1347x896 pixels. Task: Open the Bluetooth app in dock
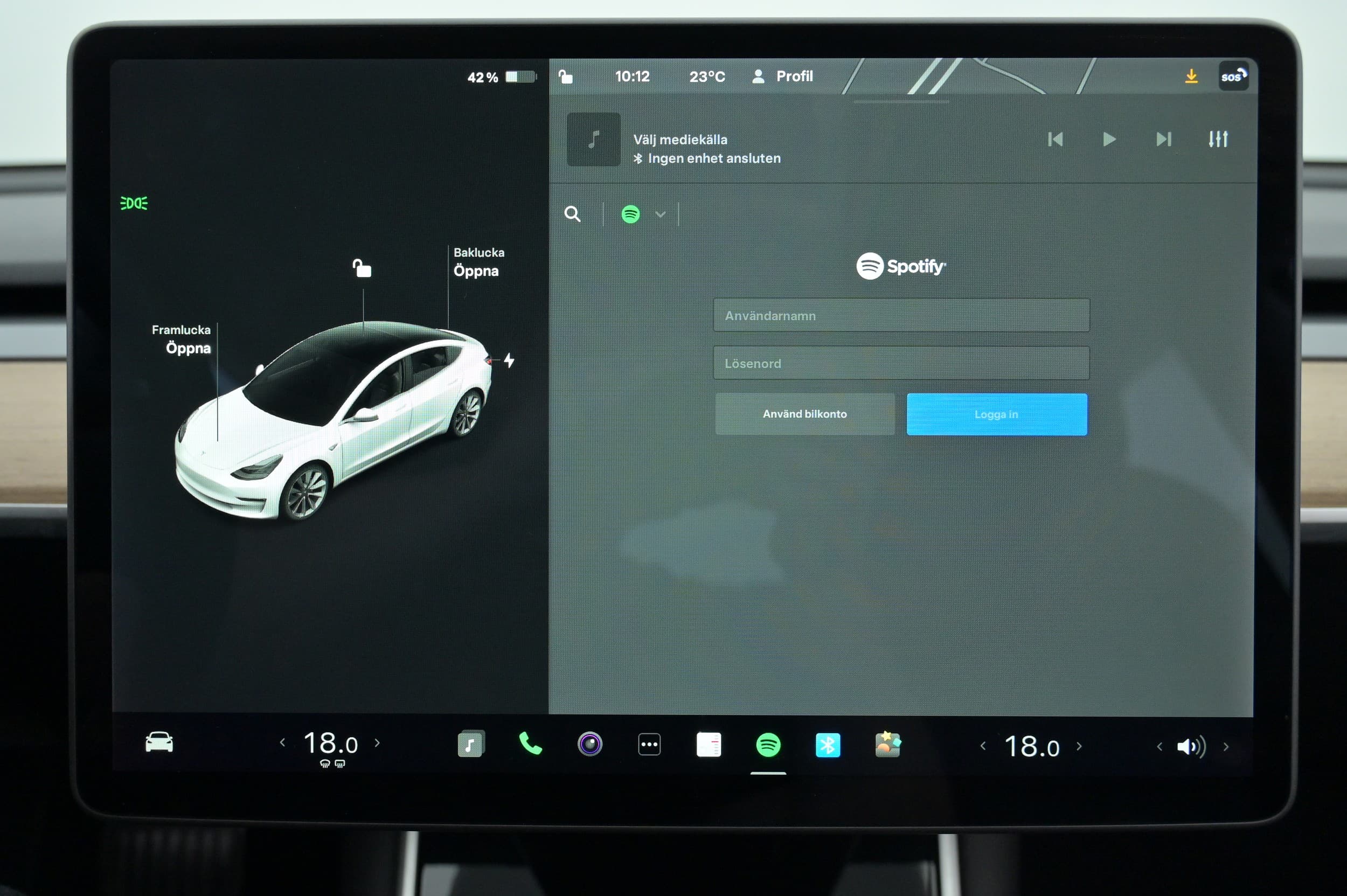point(828,745)
